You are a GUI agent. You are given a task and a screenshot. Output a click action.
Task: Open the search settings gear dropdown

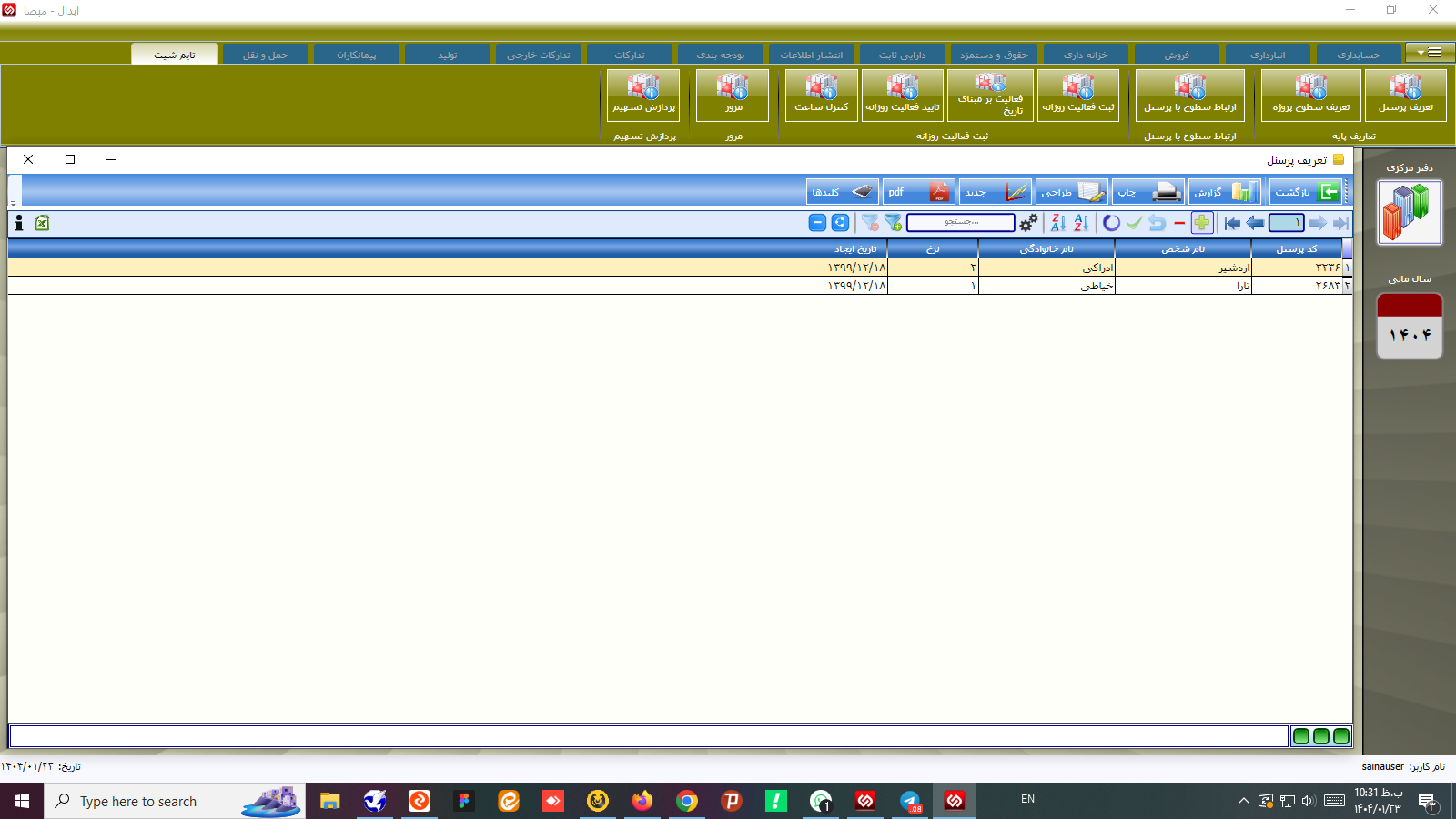tap(1028, 222)
